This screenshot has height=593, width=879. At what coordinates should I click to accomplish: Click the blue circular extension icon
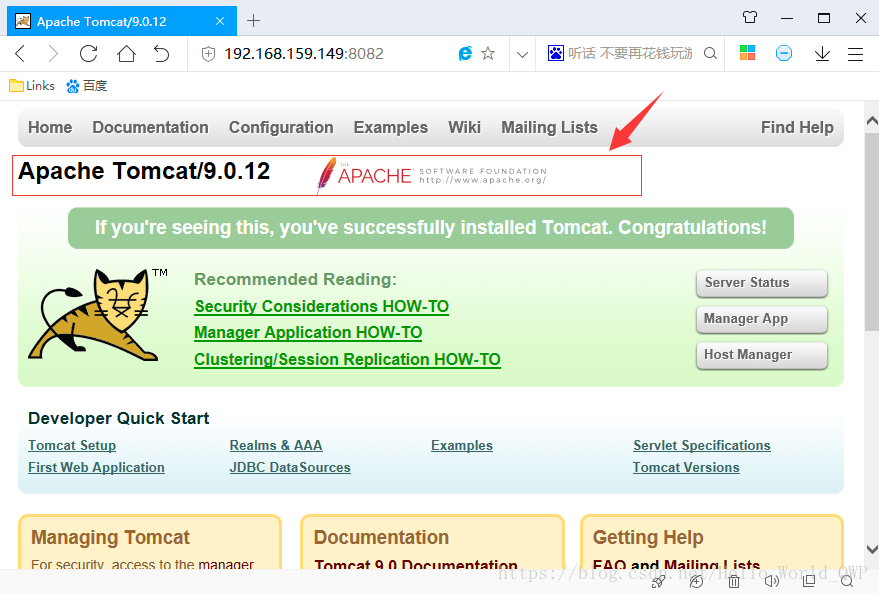click(x=784, y=53)
